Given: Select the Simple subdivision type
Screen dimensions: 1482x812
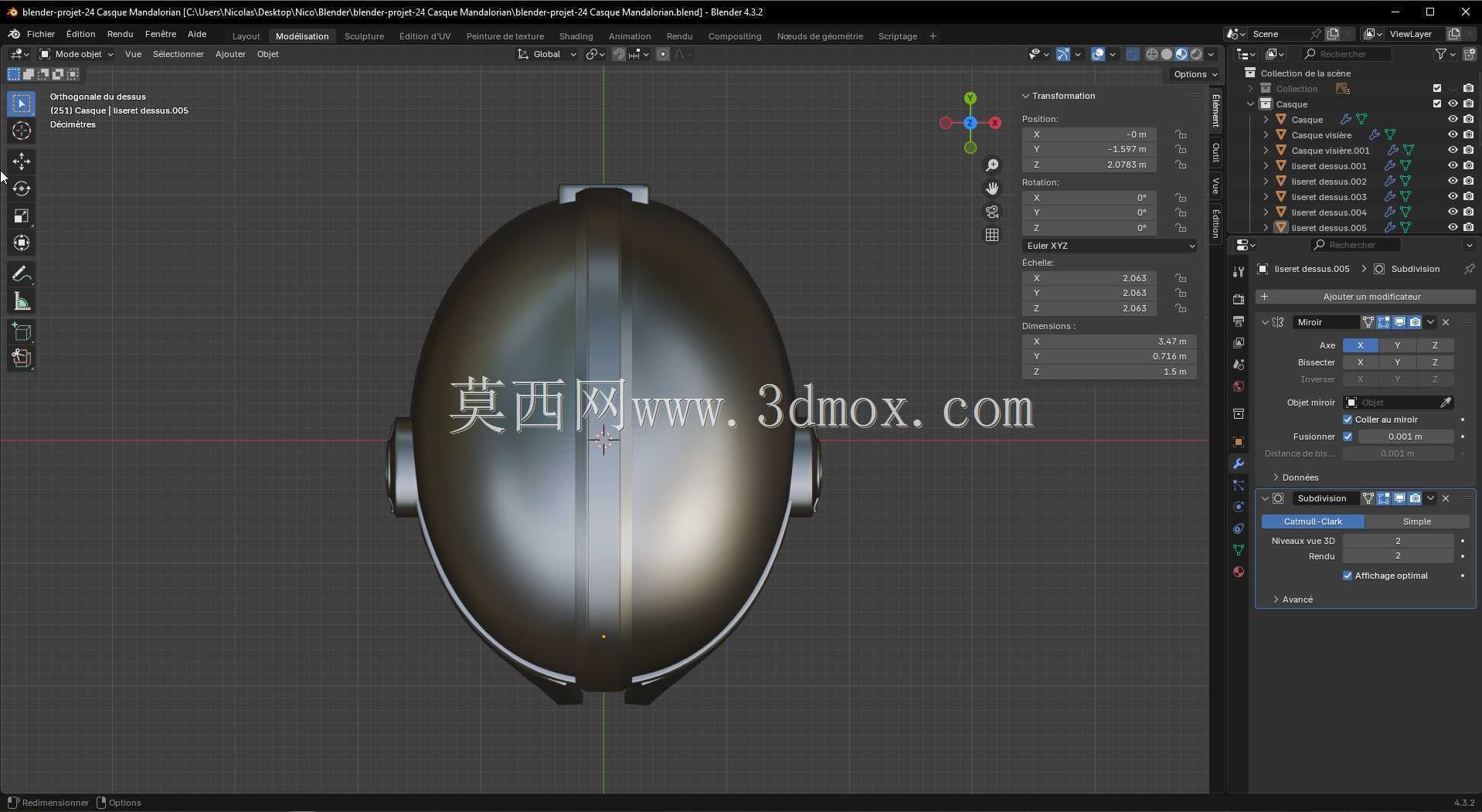Looking at the screenshot, I should coord(1416,522).
